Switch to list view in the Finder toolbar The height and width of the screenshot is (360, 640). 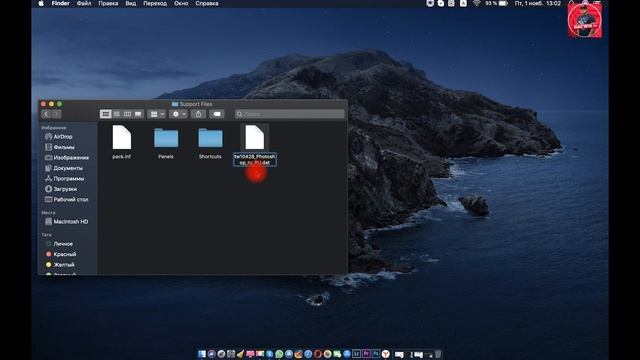point(117,114)
